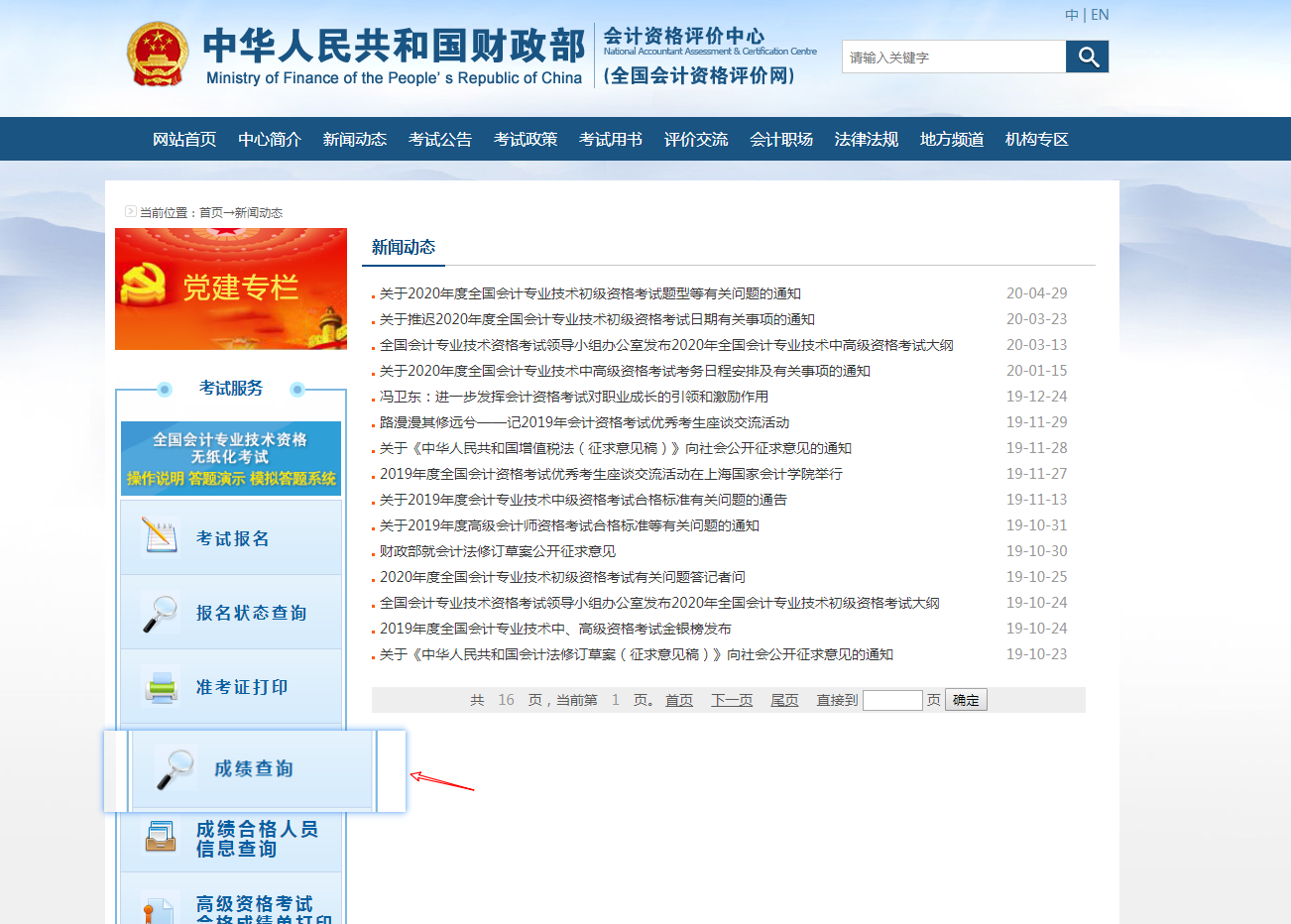Click the 模拟答题系统 link on banner
The height and width of the screenshot is (924, 1291).
[x=293, y=478]
